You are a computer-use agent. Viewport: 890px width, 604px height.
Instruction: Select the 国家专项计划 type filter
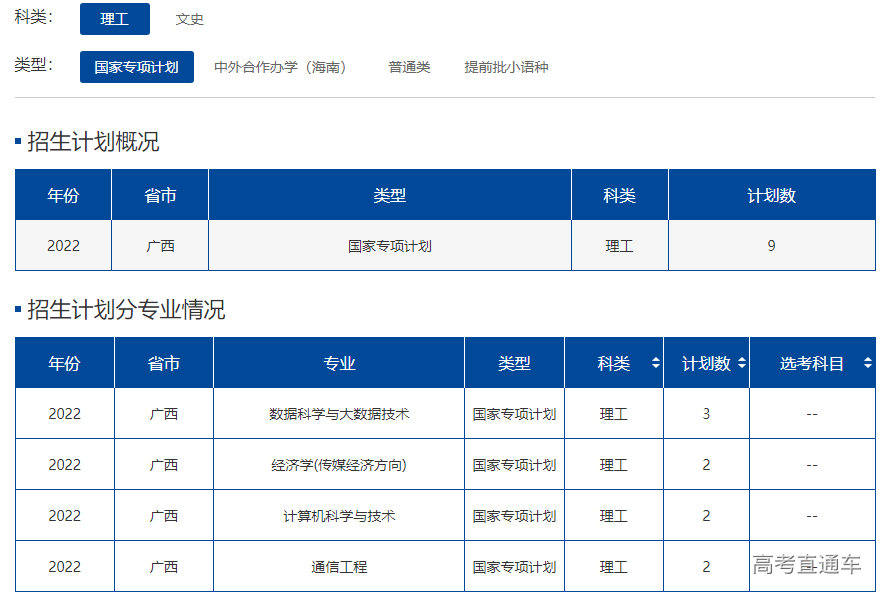click(136, 68)
